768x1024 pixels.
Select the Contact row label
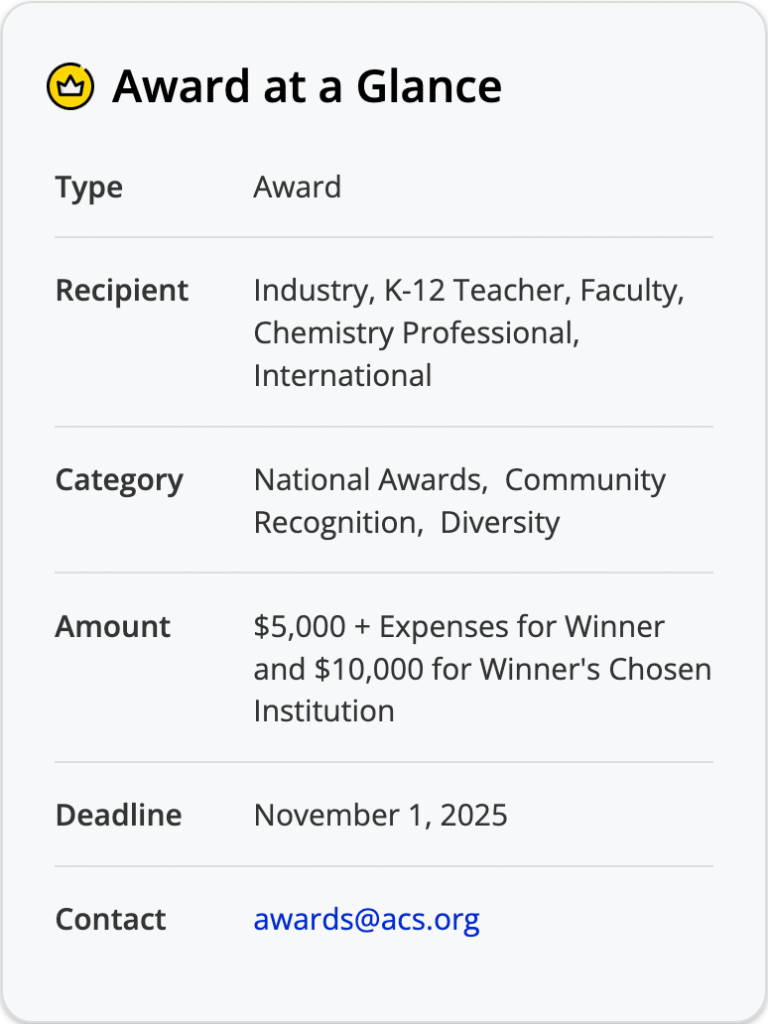pos(110,919)
